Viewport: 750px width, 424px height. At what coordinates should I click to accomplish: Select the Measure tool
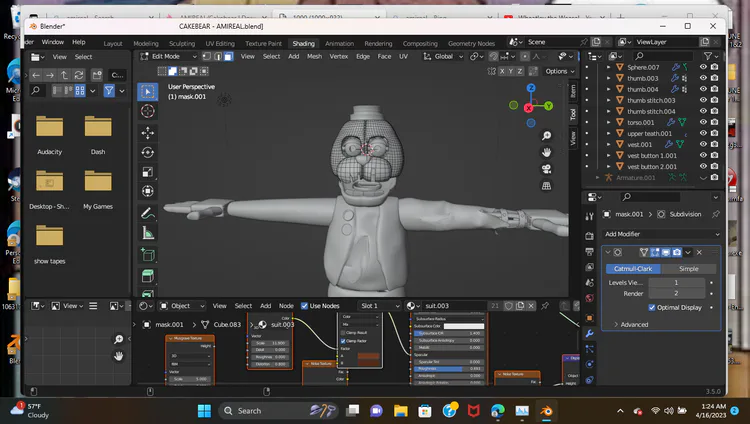tap(148, 233)
